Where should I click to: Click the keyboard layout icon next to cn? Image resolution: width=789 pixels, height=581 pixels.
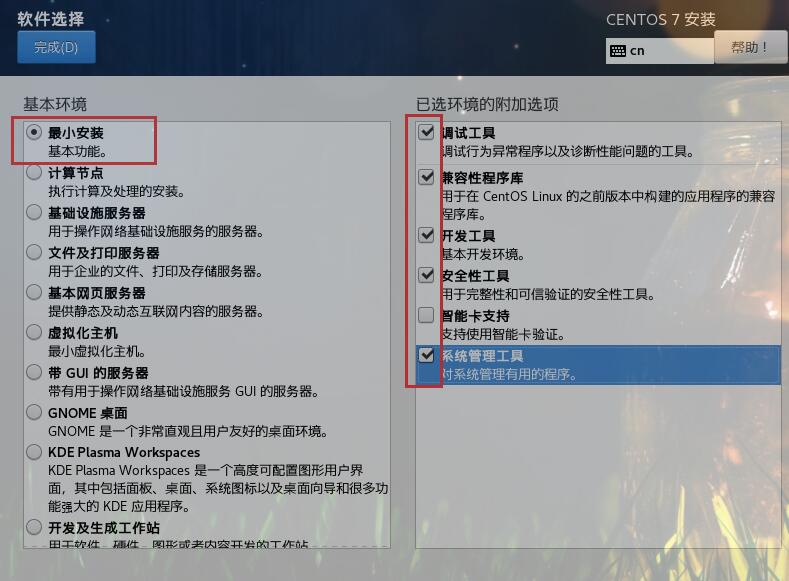(617, 51)
